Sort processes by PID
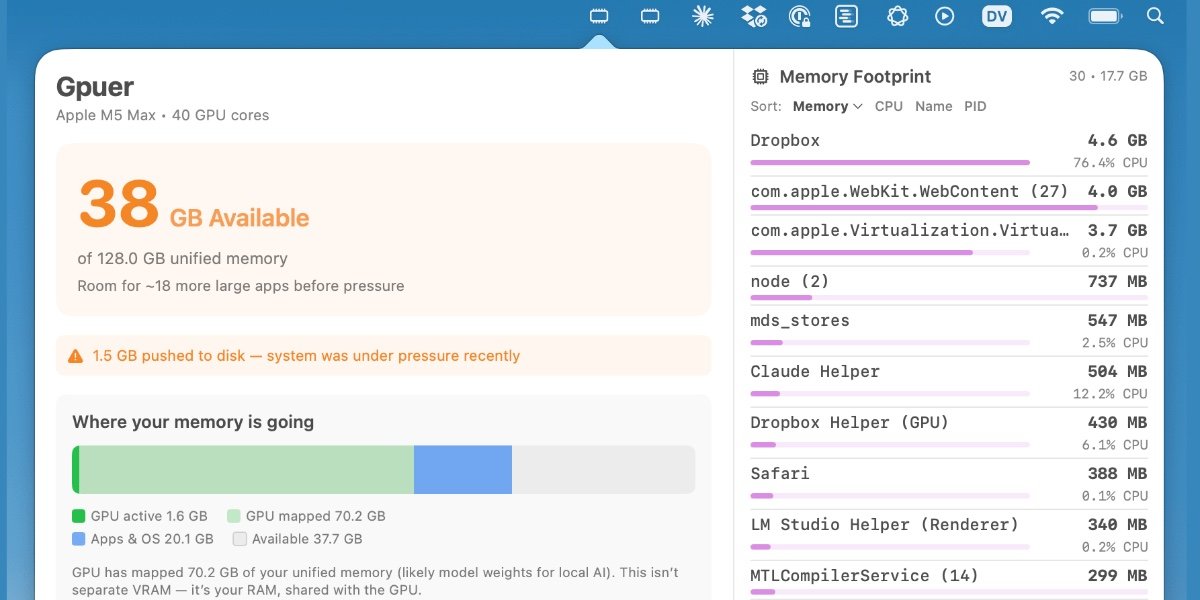 pyautogui.click(x=975, y=106)
